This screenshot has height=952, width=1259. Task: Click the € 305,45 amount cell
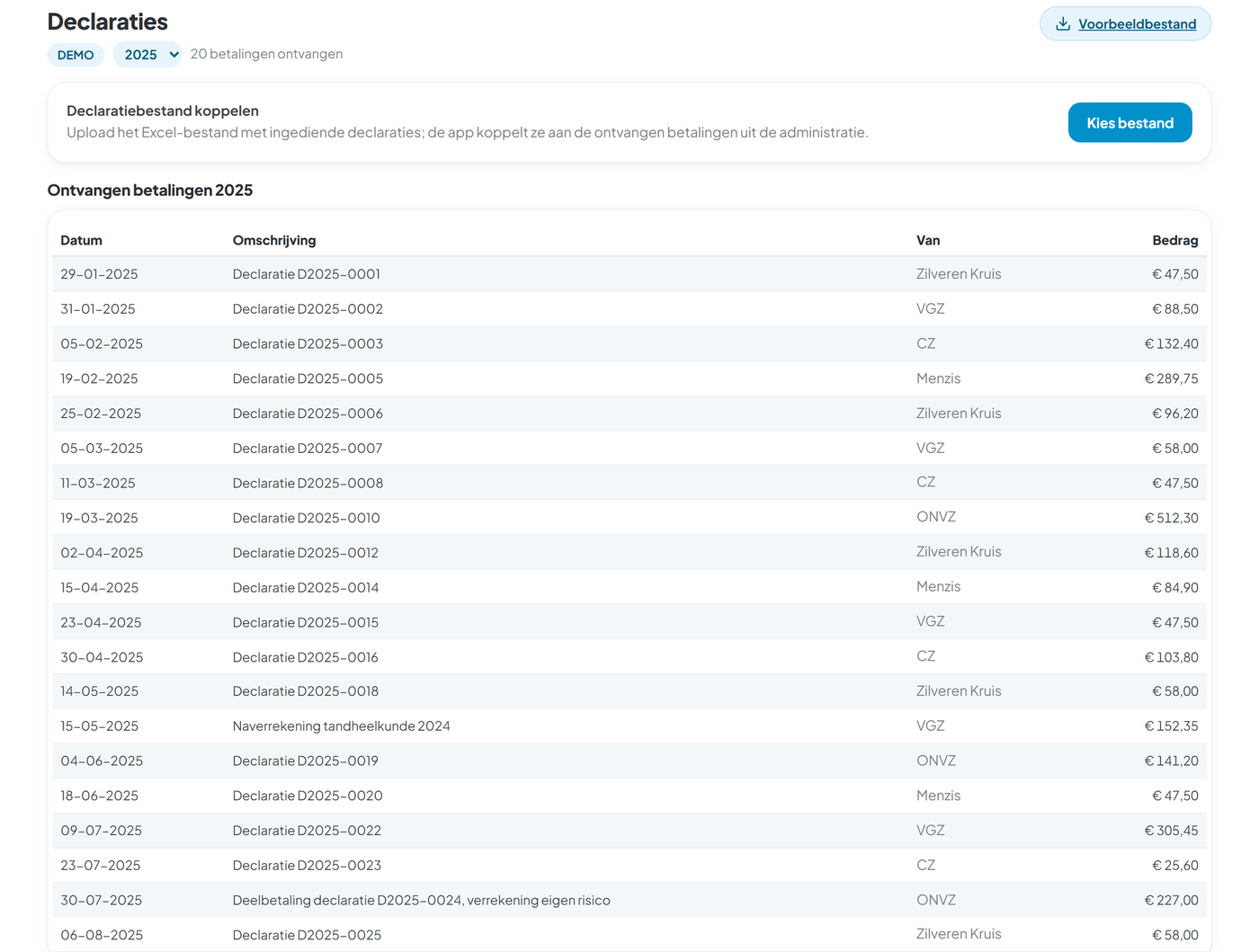coord(1171,831)
